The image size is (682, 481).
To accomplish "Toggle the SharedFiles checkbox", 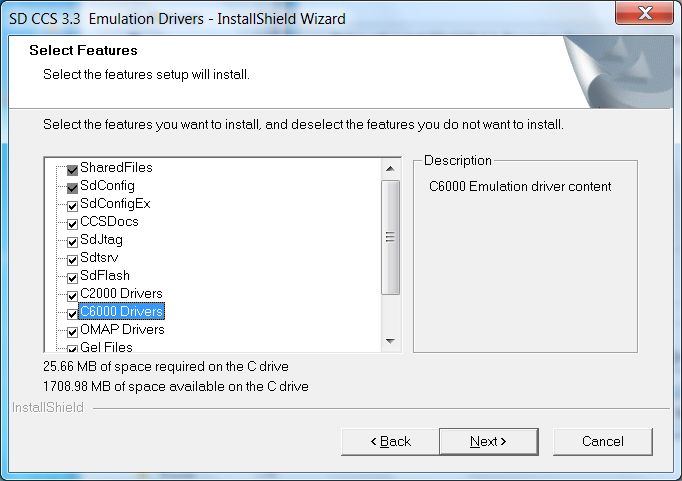I will tap(72, 170).
